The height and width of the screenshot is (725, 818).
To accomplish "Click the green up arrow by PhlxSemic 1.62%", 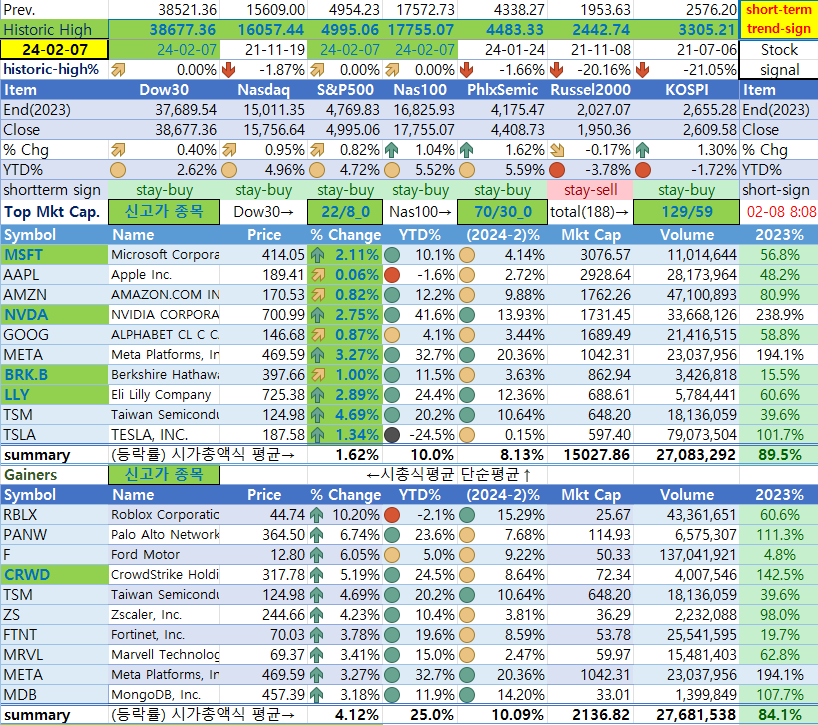I will click(466, 151).
